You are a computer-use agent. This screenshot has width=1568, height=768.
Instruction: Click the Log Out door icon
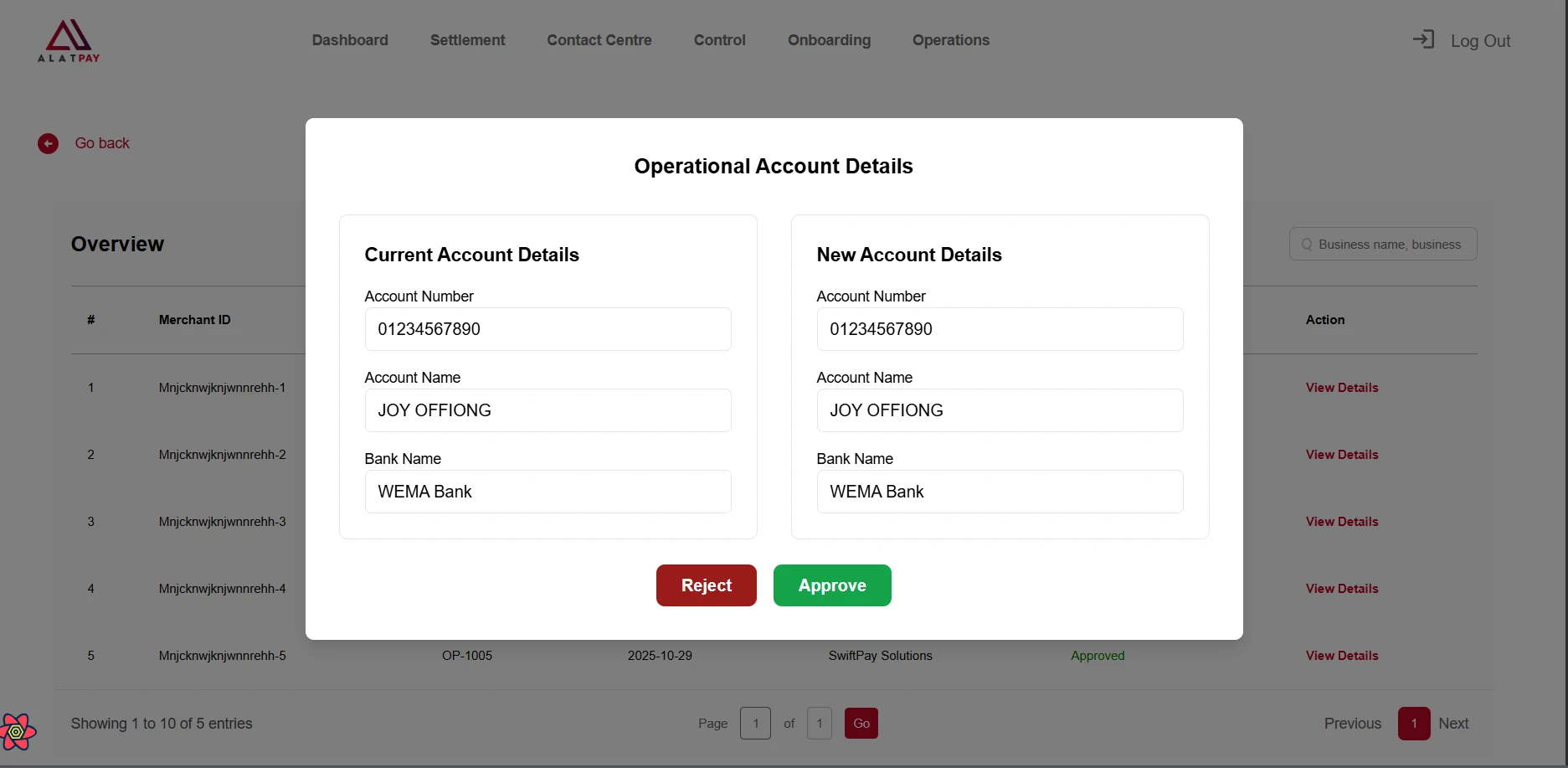(1423, 39)
